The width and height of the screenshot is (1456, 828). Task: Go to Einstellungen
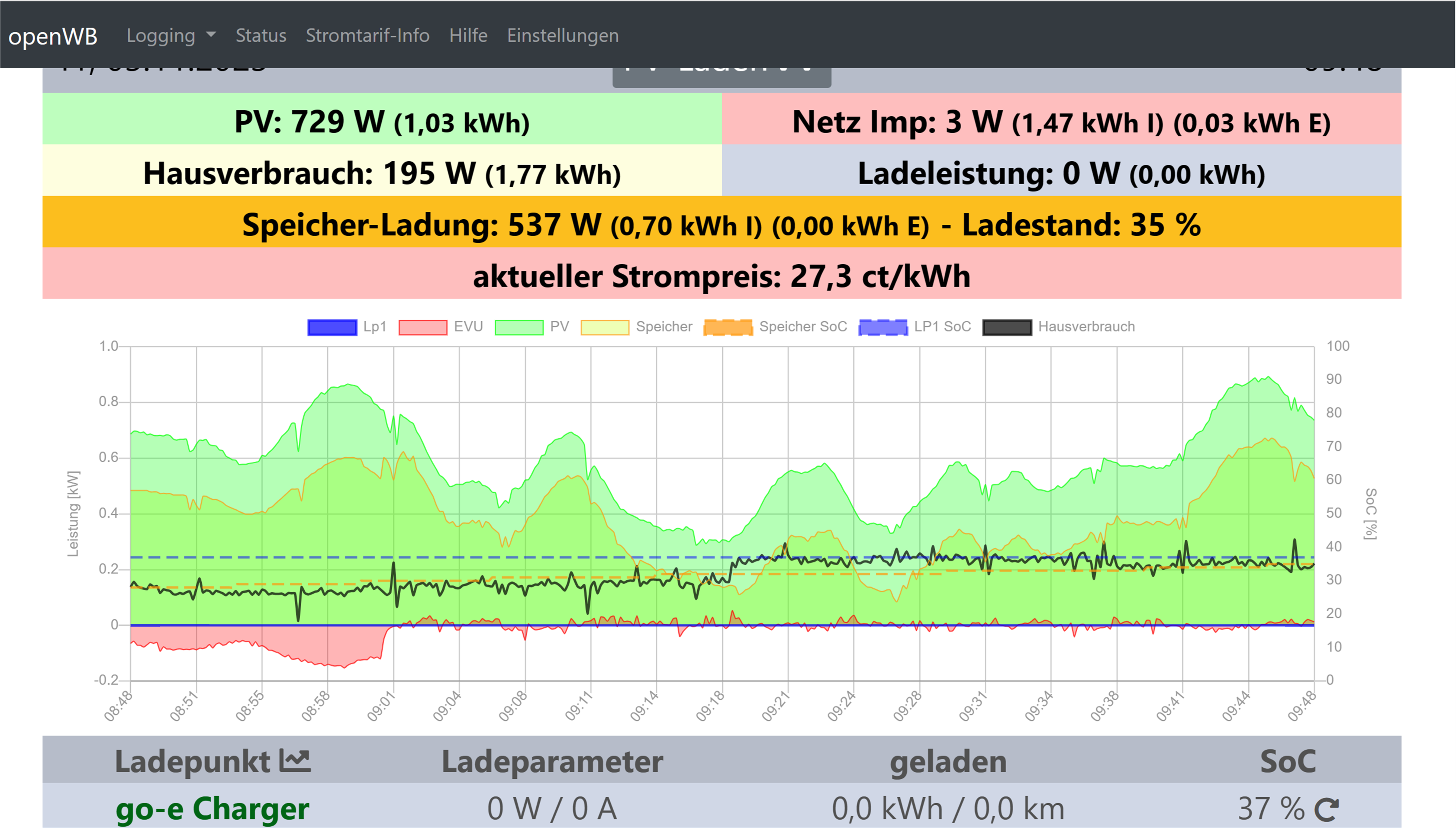pyautogui.click(x=562, y=35)
